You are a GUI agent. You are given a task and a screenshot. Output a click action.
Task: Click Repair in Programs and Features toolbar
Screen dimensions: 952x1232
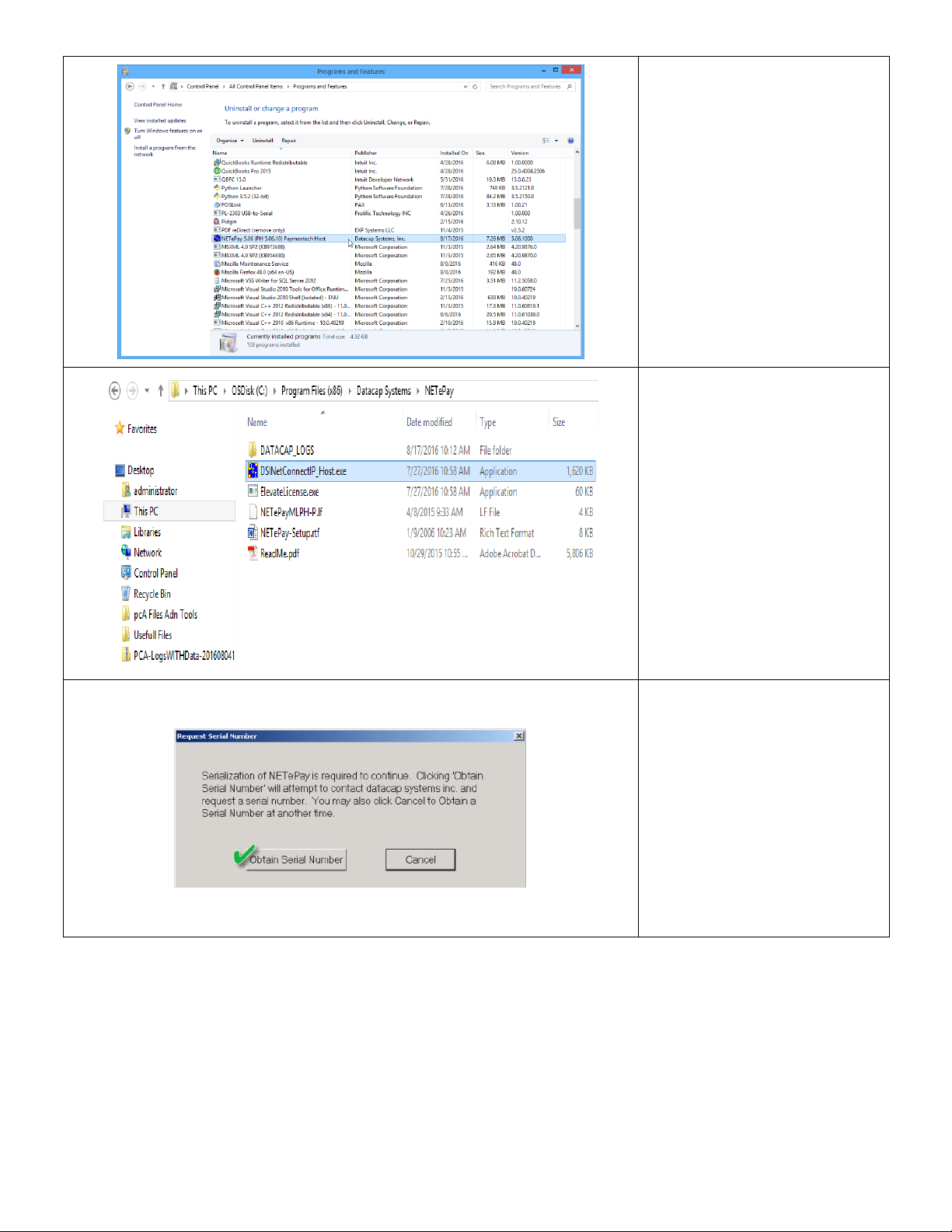coord(289,141)
